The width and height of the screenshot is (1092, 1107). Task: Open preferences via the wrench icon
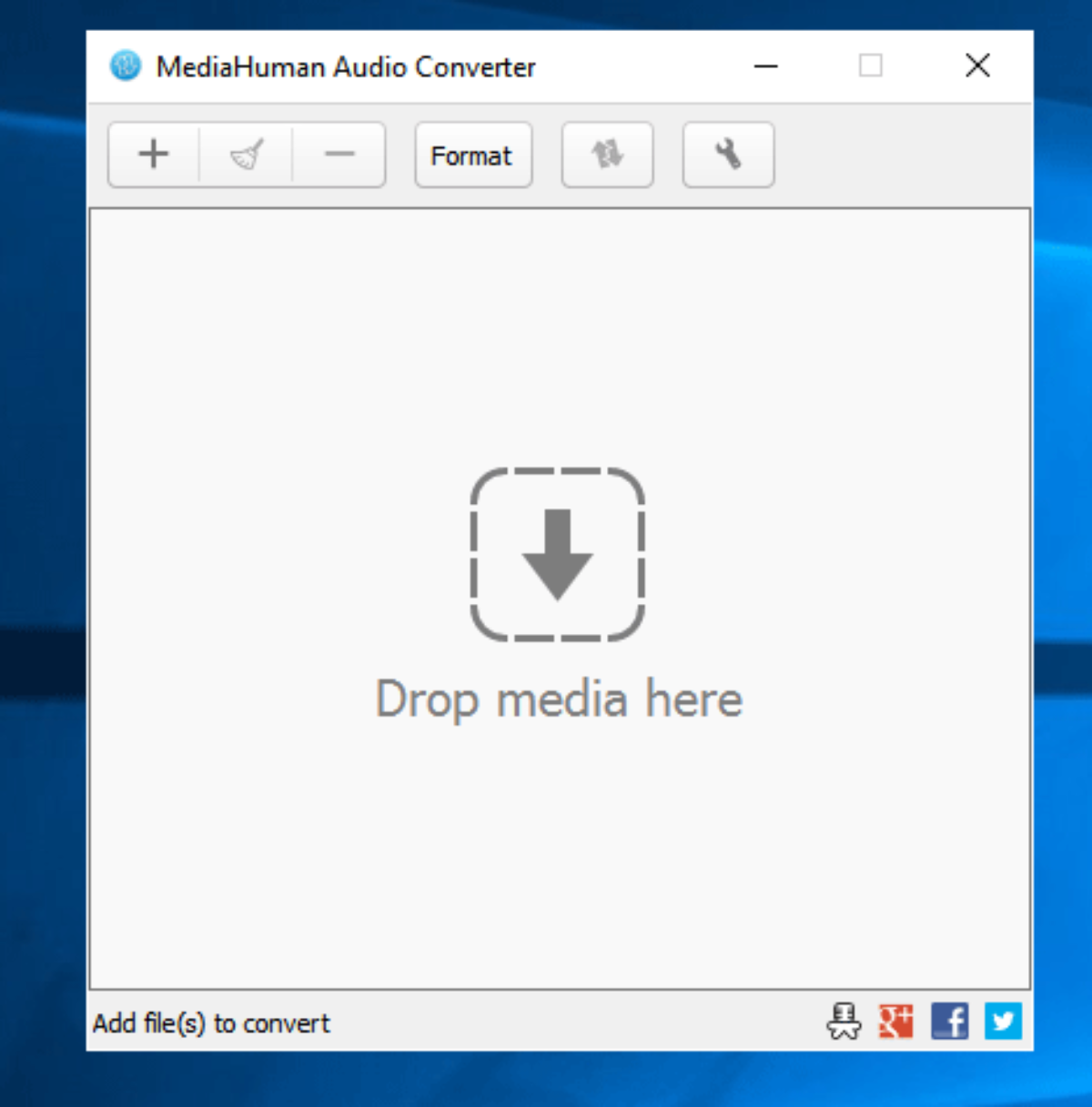click(727, 155)
